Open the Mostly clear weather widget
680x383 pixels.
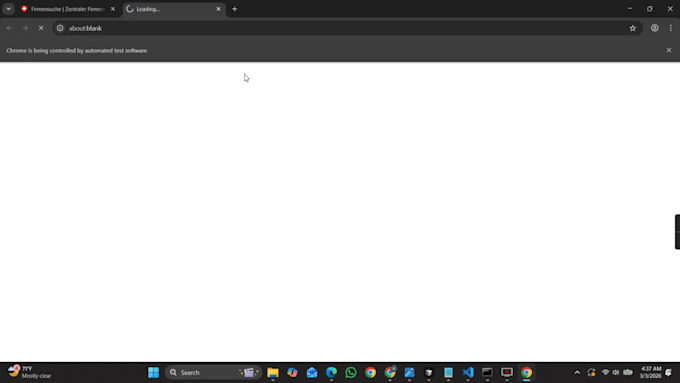coord(29,372)
